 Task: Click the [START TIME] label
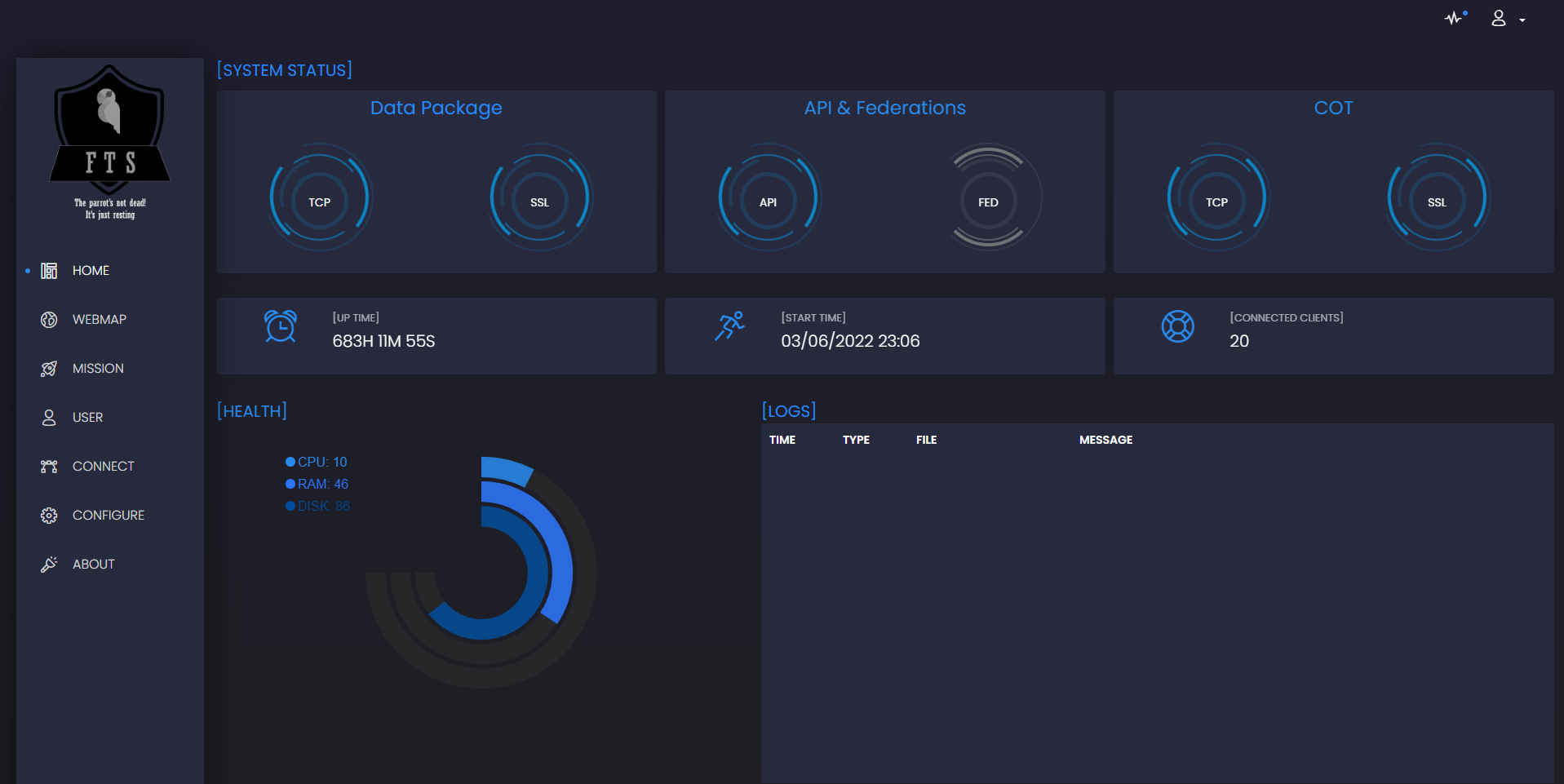[x=813, y=317]
